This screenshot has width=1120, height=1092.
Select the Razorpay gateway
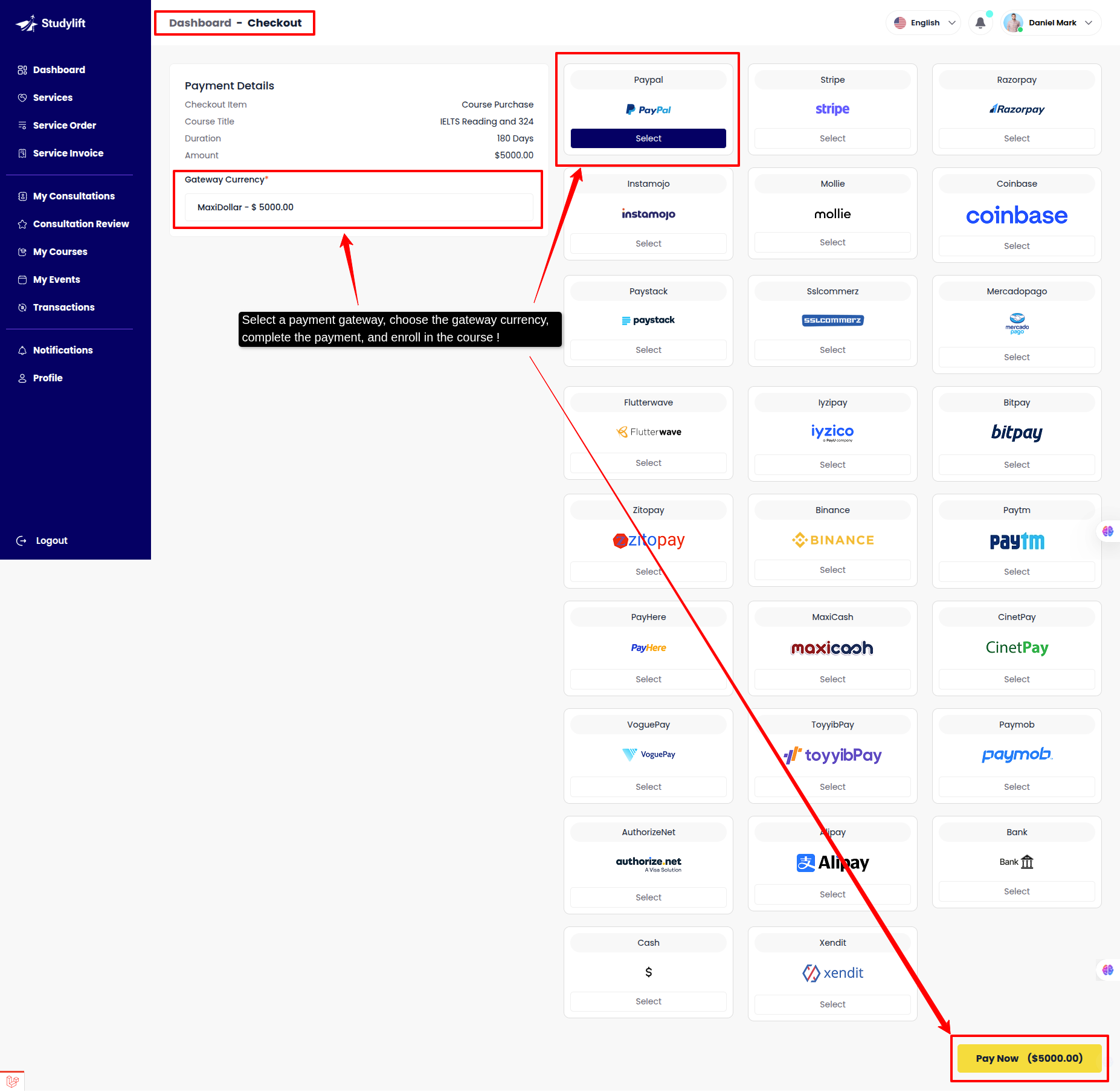pyautogui.click(x=1017, y=138)
